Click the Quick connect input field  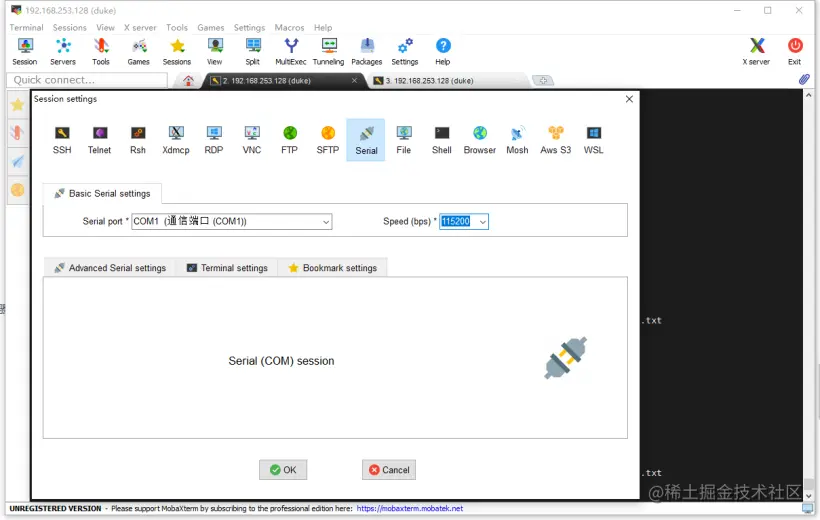[x=87, y=80]
